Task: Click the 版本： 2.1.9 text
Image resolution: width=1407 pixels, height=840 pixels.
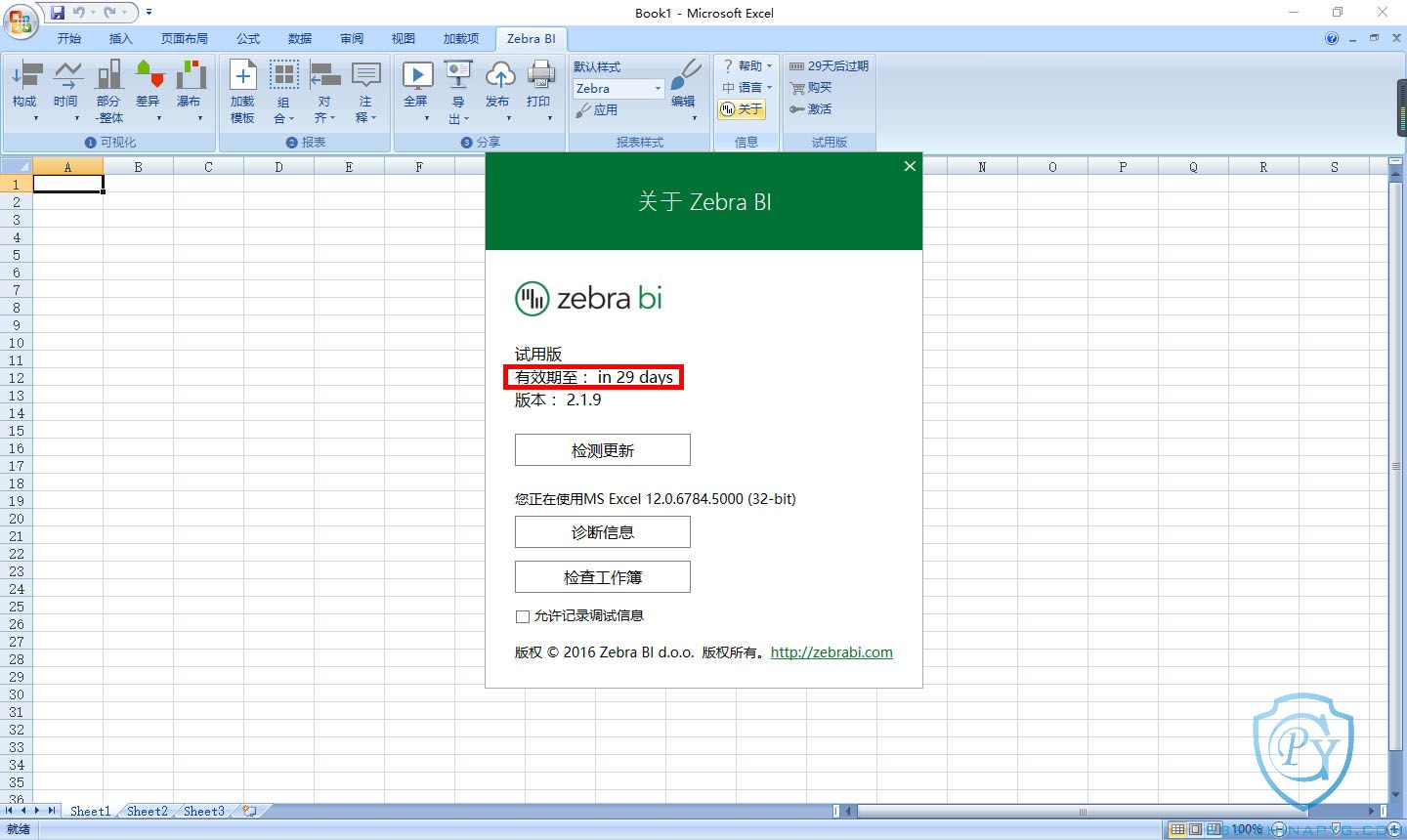Action: 558,399
